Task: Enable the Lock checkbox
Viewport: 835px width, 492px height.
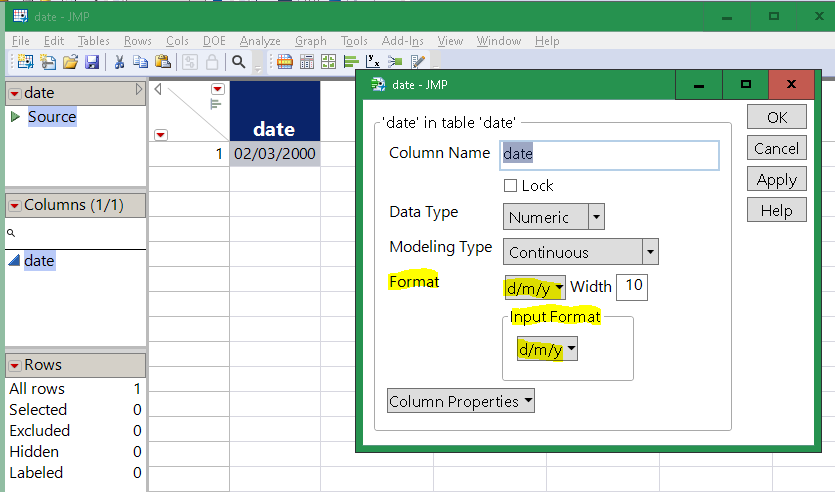Action: pyautogui.click(x=510, y=186)
